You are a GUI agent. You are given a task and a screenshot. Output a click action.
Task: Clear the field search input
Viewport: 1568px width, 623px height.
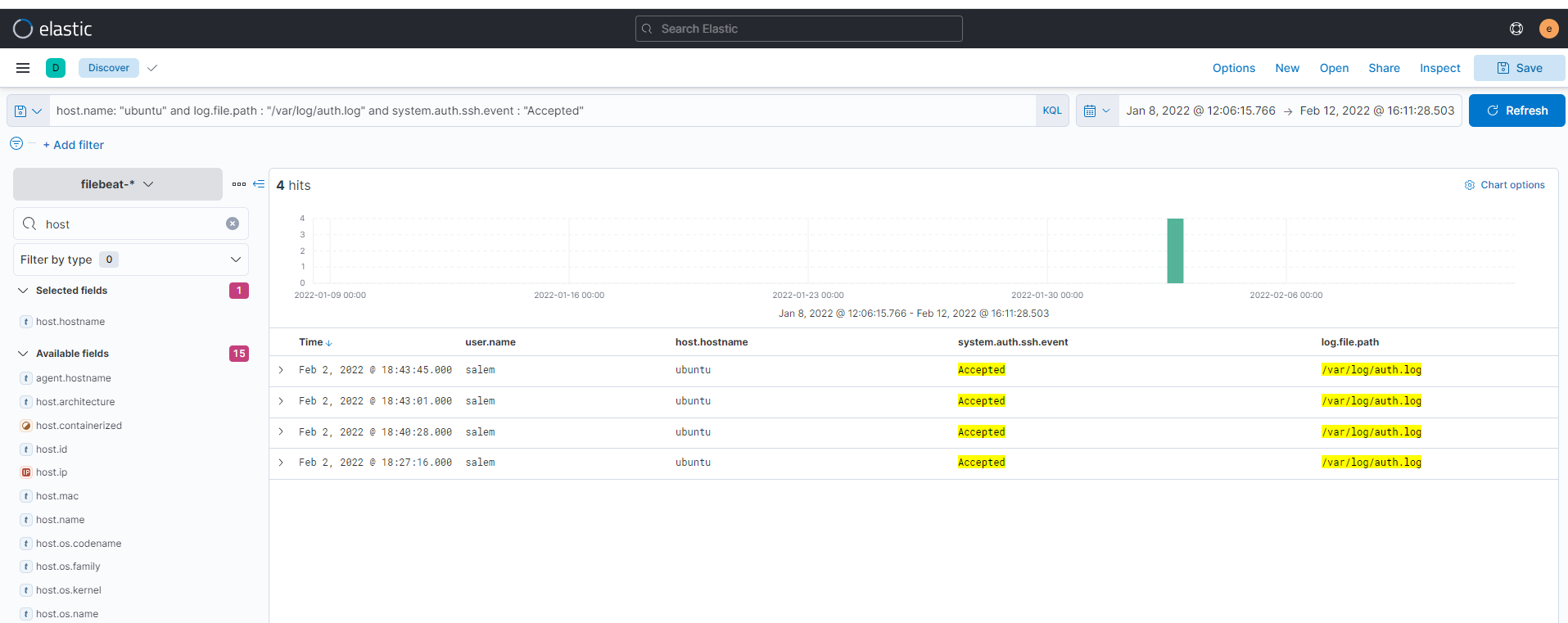pyautogui.click(x=233, y=223)
